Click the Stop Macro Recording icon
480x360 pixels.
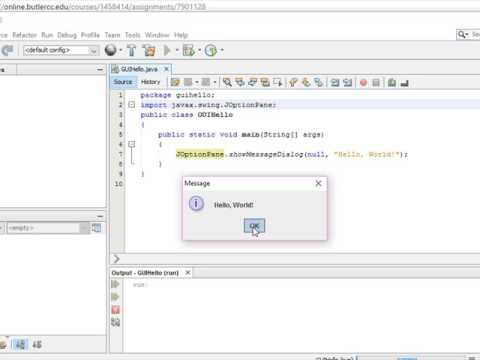(376, 82)
